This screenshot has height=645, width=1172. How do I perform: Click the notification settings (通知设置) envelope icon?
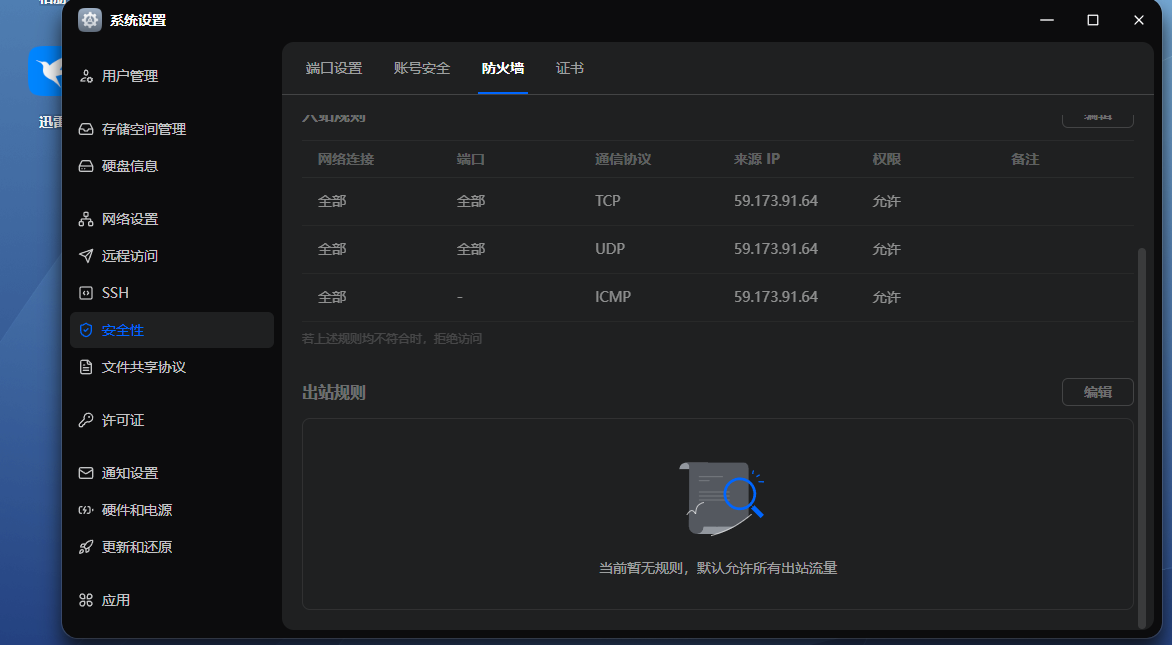coord(86,473)
